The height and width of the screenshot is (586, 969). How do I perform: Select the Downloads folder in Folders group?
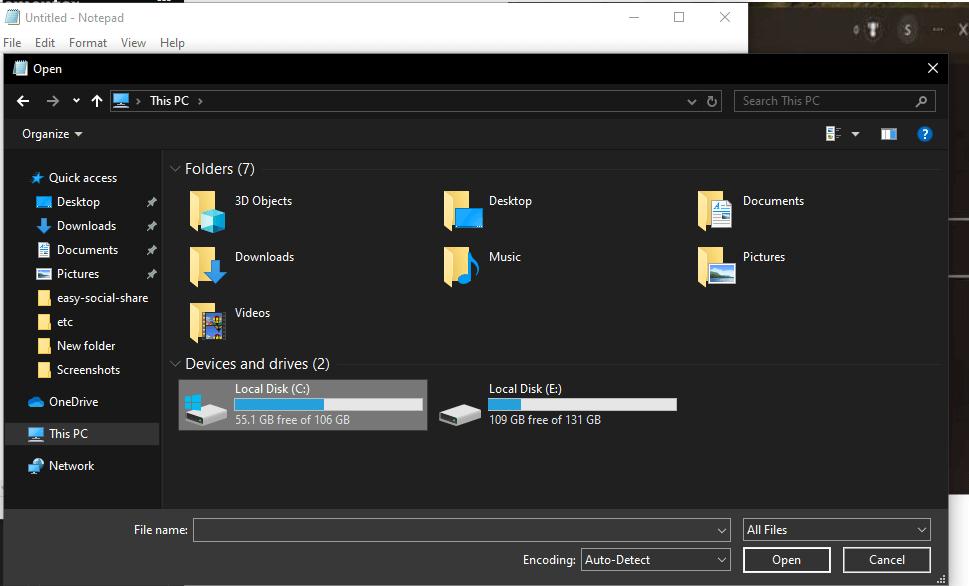coord(242,266)
